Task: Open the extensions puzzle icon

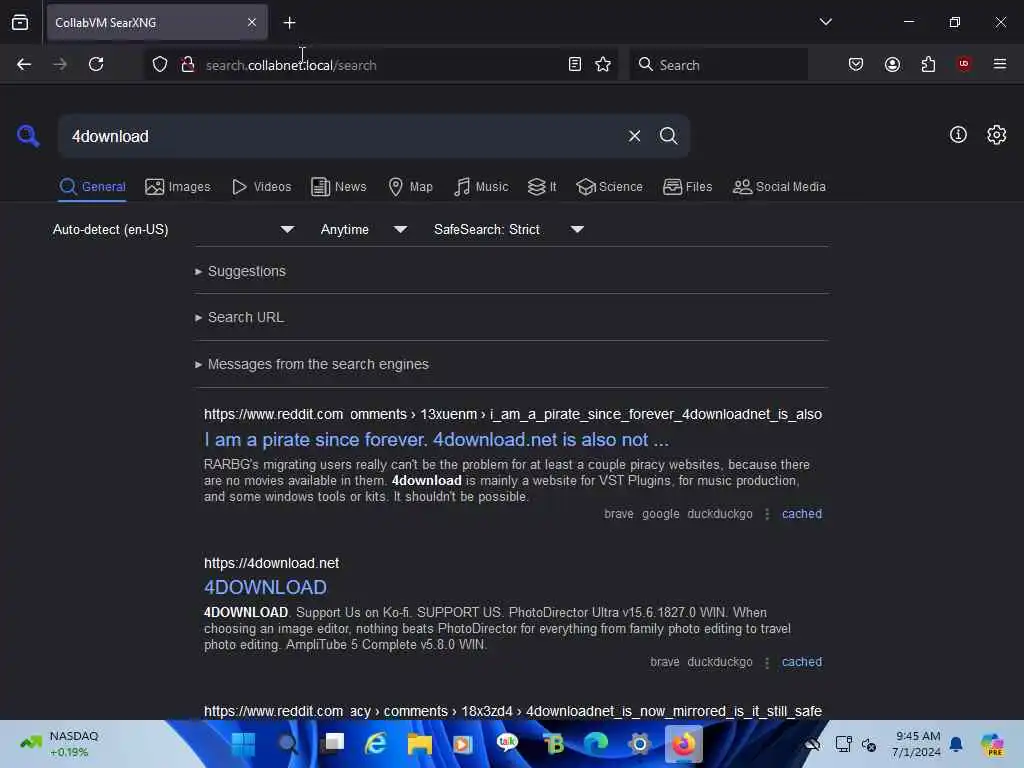Action: 928,64
